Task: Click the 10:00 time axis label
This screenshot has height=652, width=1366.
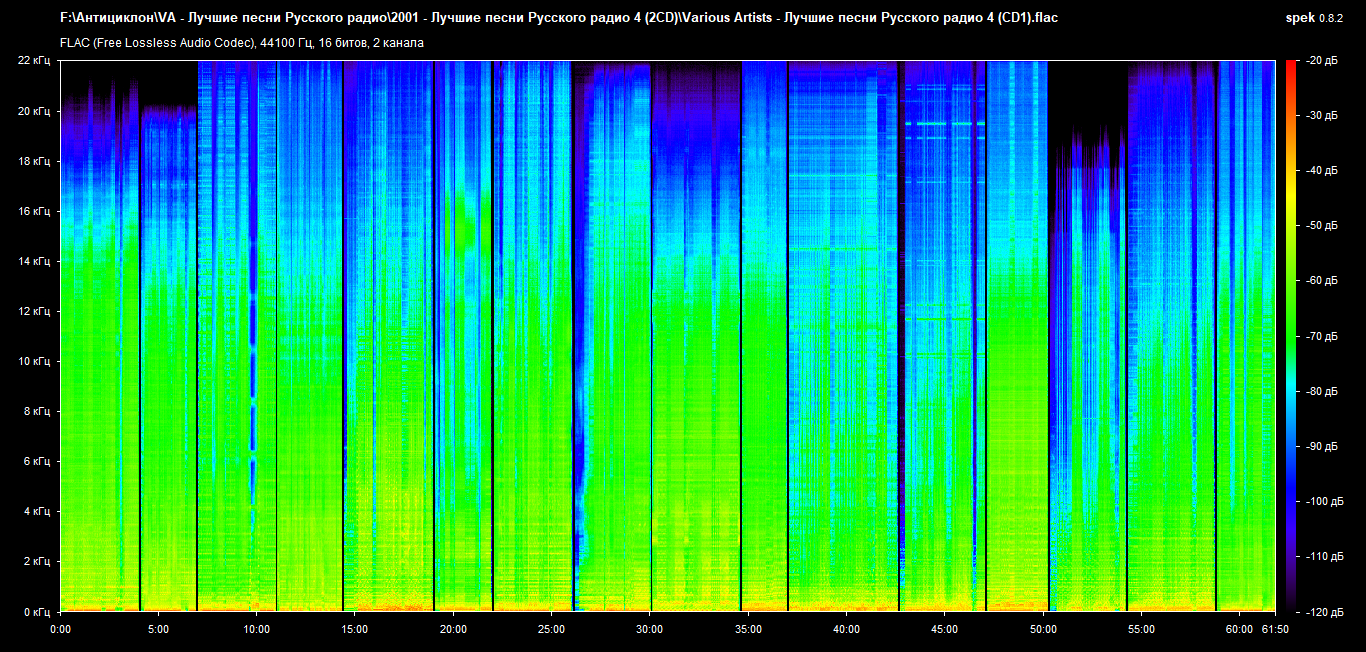Action: click(x=256, y=630)
